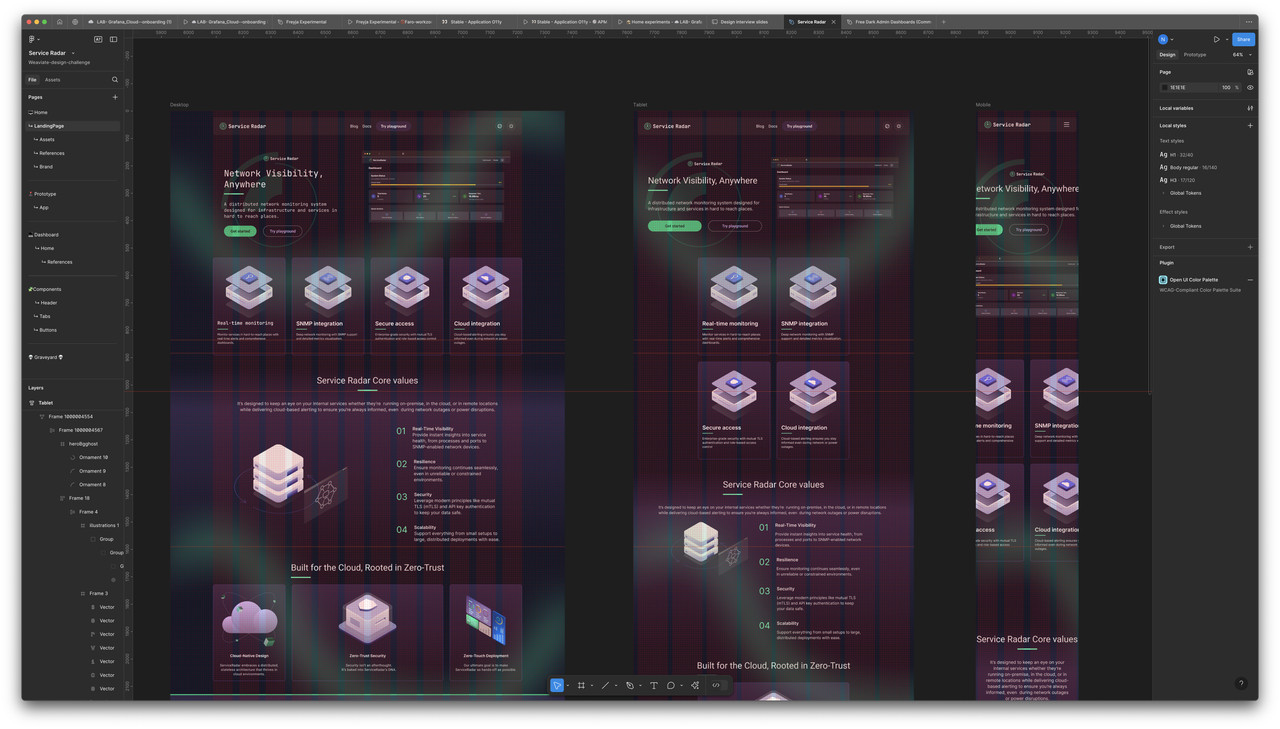Click the page export settings icon
Screen dimensions: 1280x729
[1250, 72]
